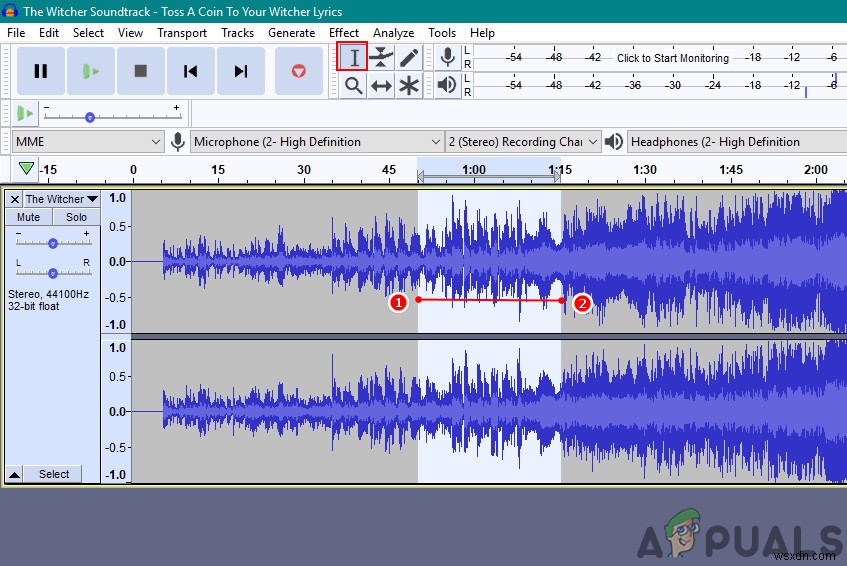Screen dimensions: 847x566
Task: Click the playback speed slider handle
Action: tap(90, 117)
